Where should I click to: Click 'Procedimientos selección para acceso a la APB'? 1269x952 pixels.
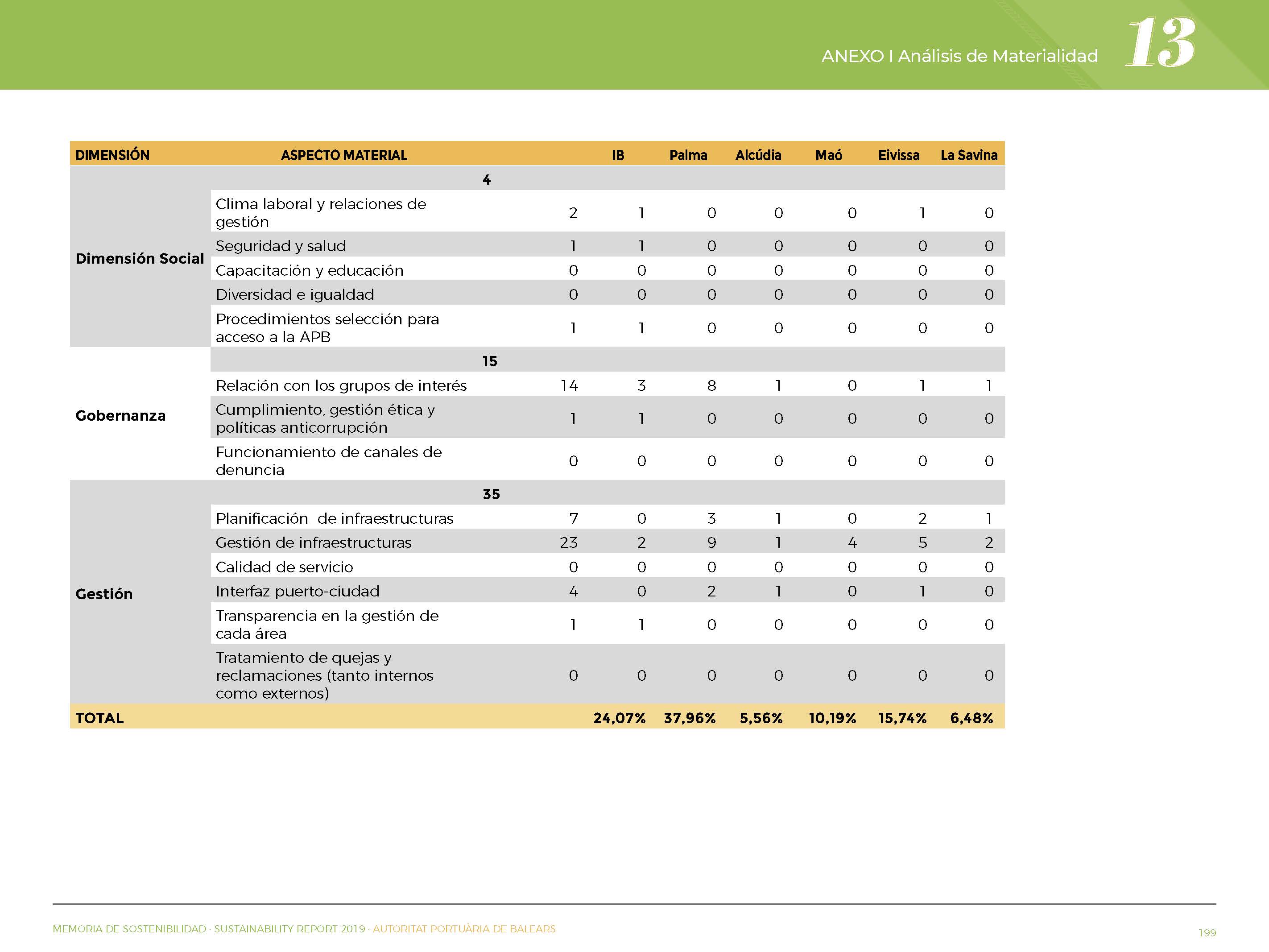tap(327, 327)
